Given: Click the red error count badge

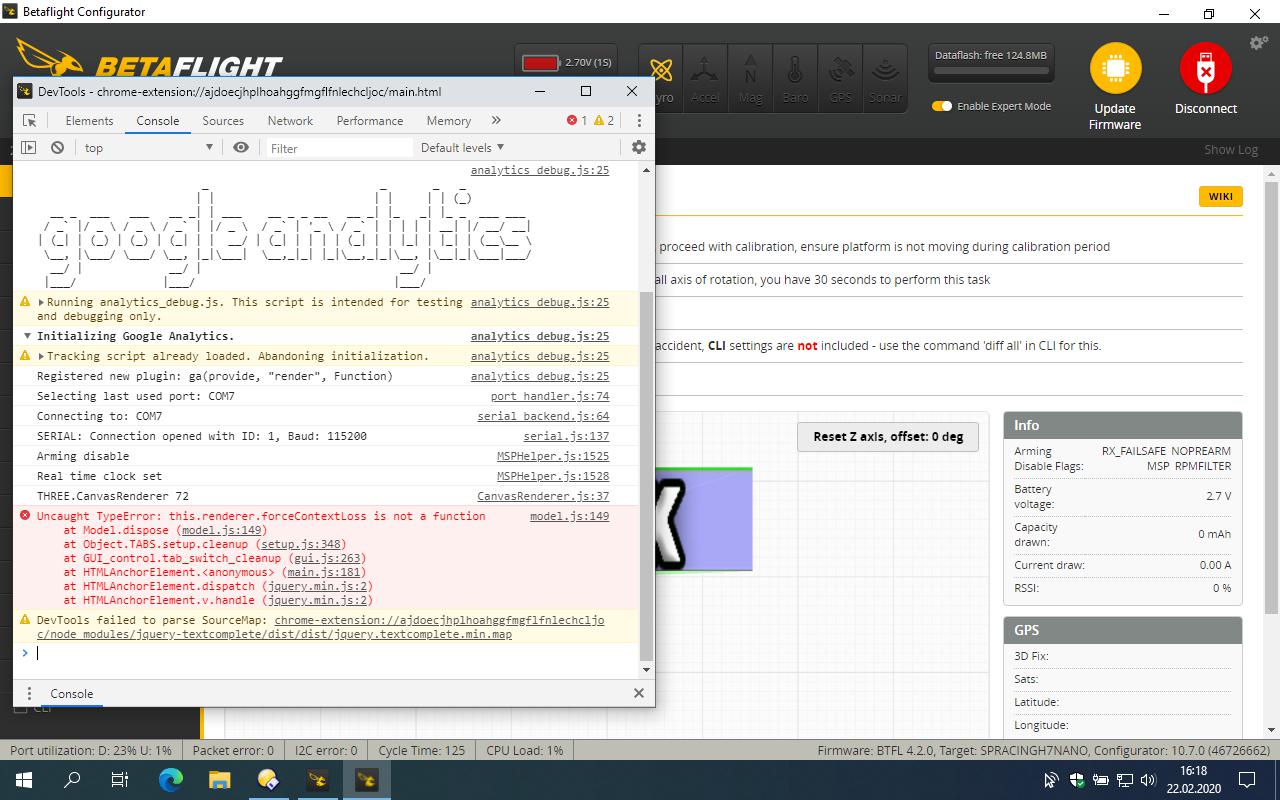Looking at the screenshot, I should point(577,120).
